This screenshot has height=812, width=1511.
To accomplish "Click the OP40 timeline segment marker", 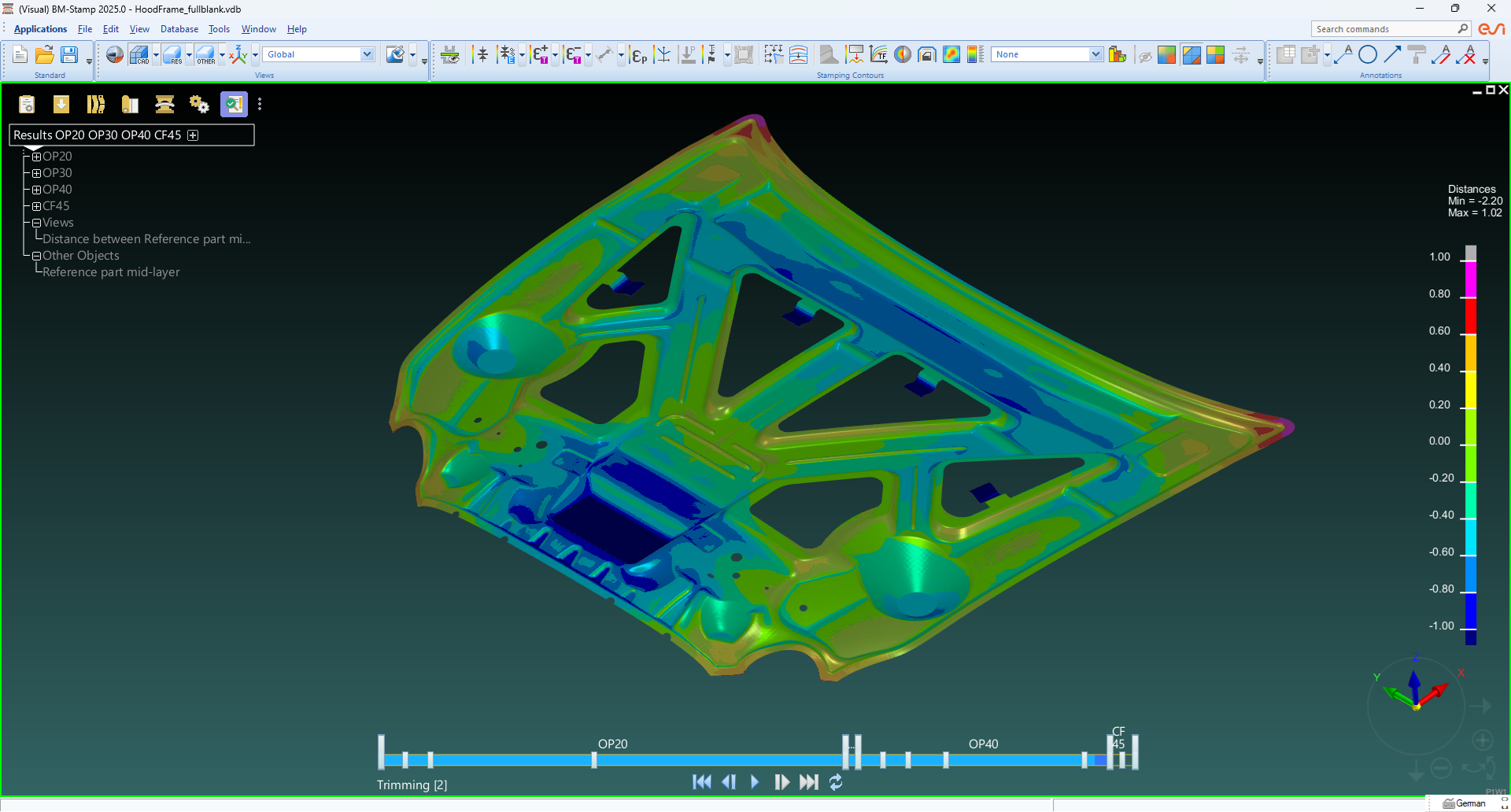I will (983, 744).
